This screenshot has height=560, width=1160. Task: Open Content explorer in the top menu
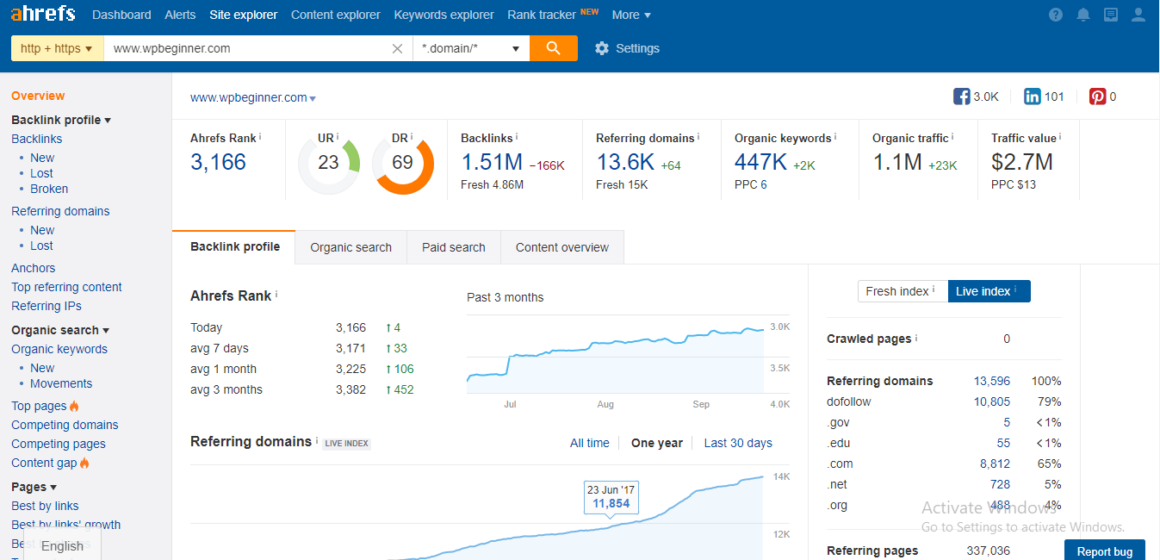tap(335, 15)
